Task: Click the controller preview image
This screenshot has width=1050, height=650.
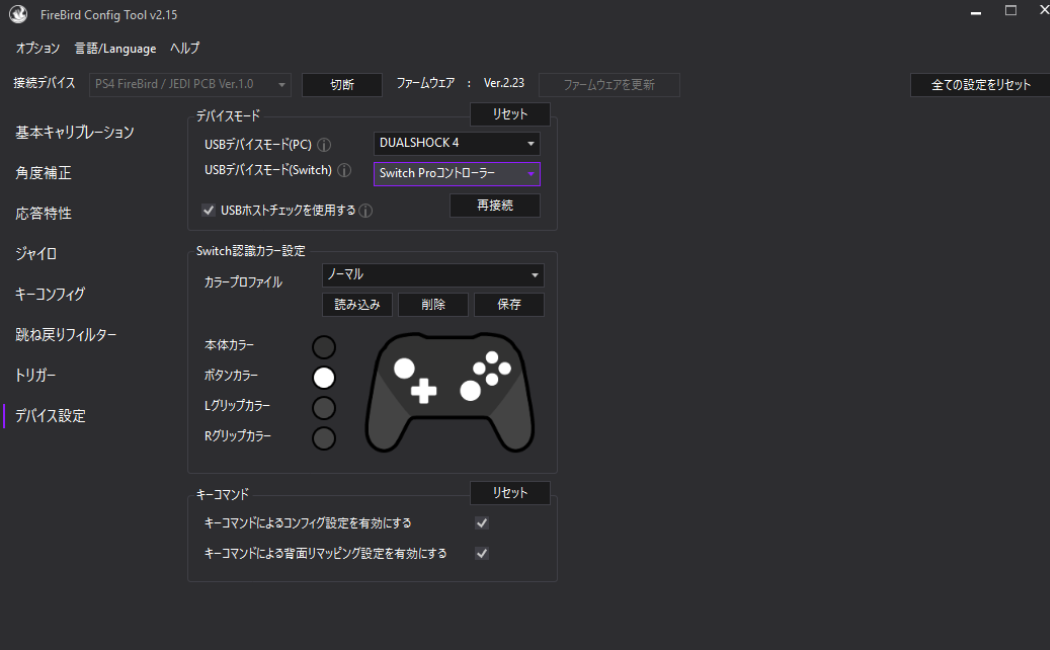Action: [x=449, y=392]
